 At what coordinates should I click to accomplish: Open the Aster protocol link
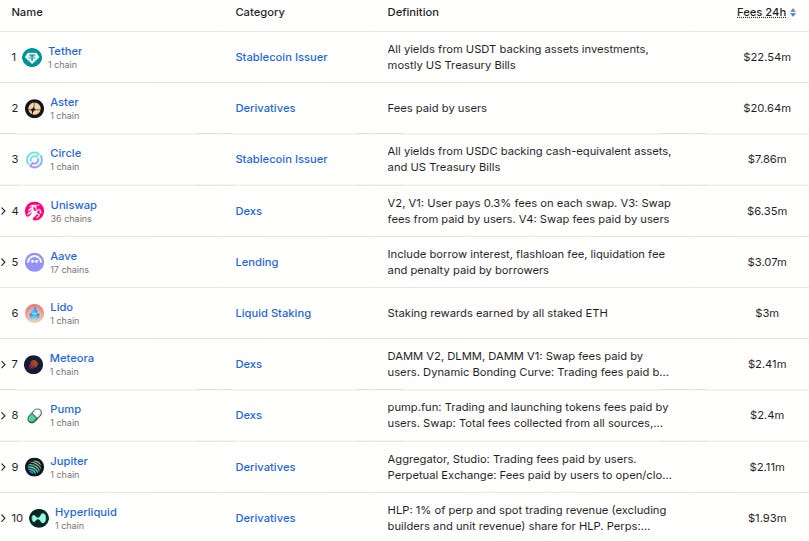point(64,102)
